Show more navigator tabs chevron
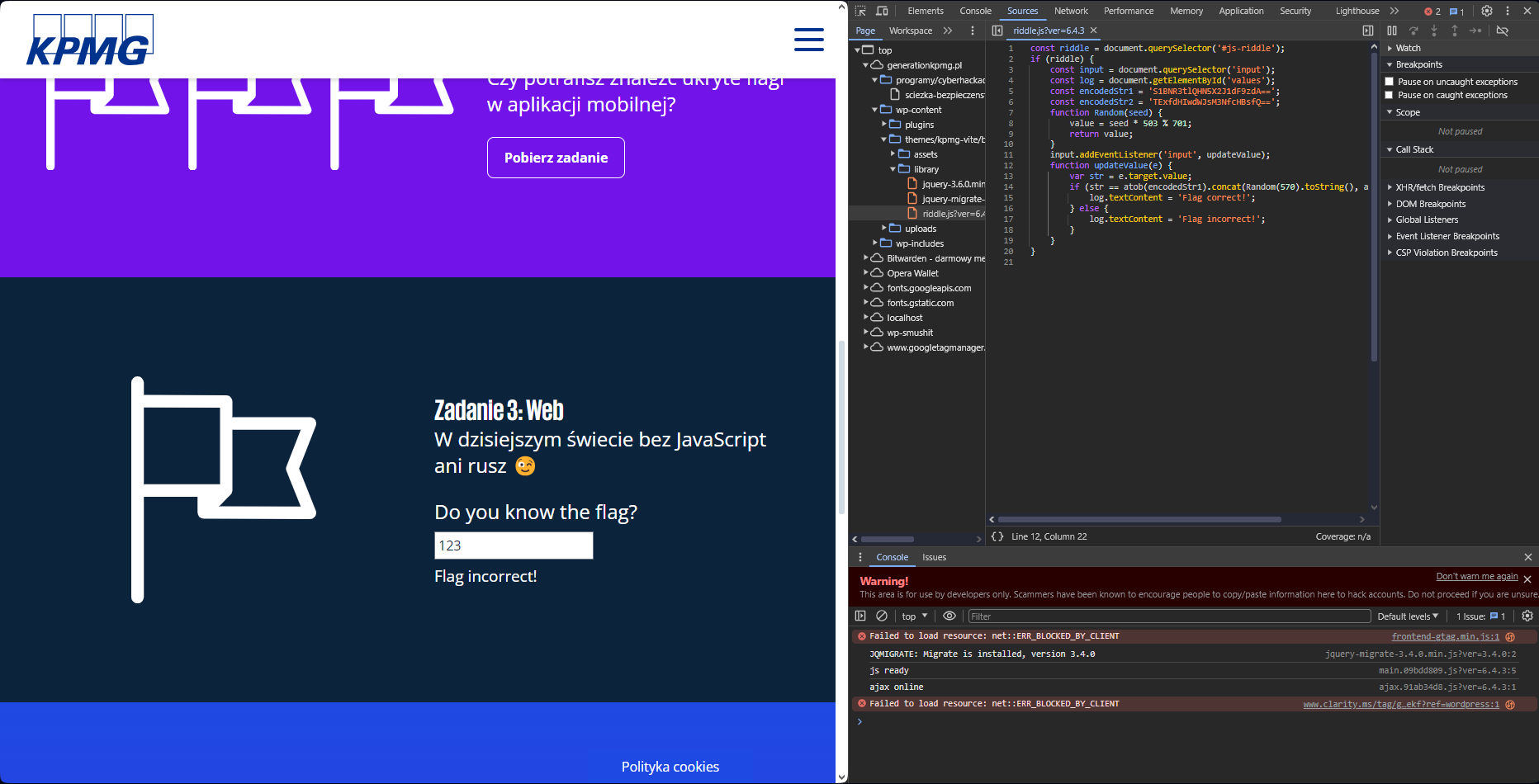Viewport: 1539px width, 784px height. pyautogui.click(x=948, y=31)
